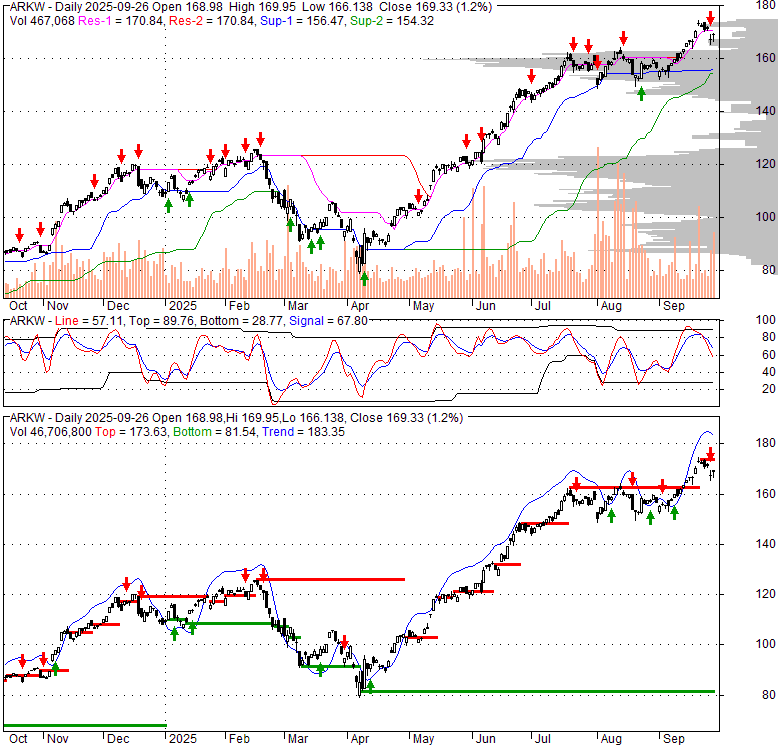
Task: Click oscillator 'Bottom = 28.77' value
Action: click(241, 321)
